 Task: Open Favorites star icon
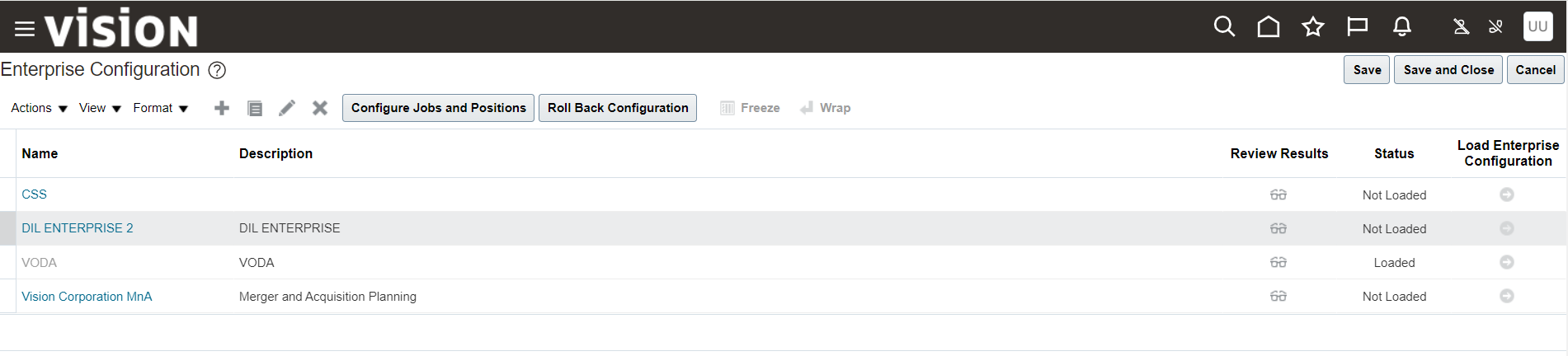coord(1312,27)
